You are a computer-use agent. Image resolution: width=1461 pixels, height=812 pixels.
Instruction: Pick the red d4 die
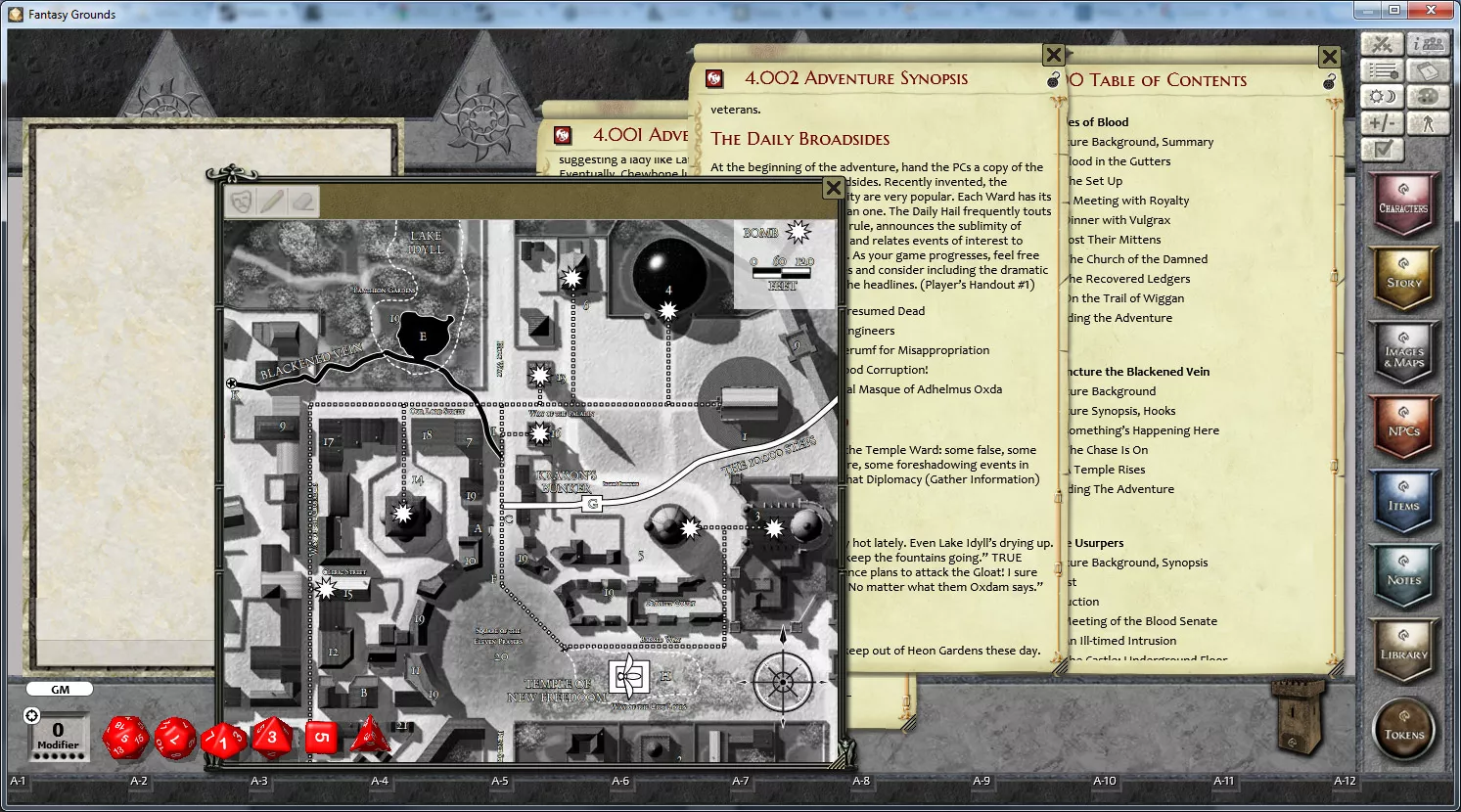(370, 738)
